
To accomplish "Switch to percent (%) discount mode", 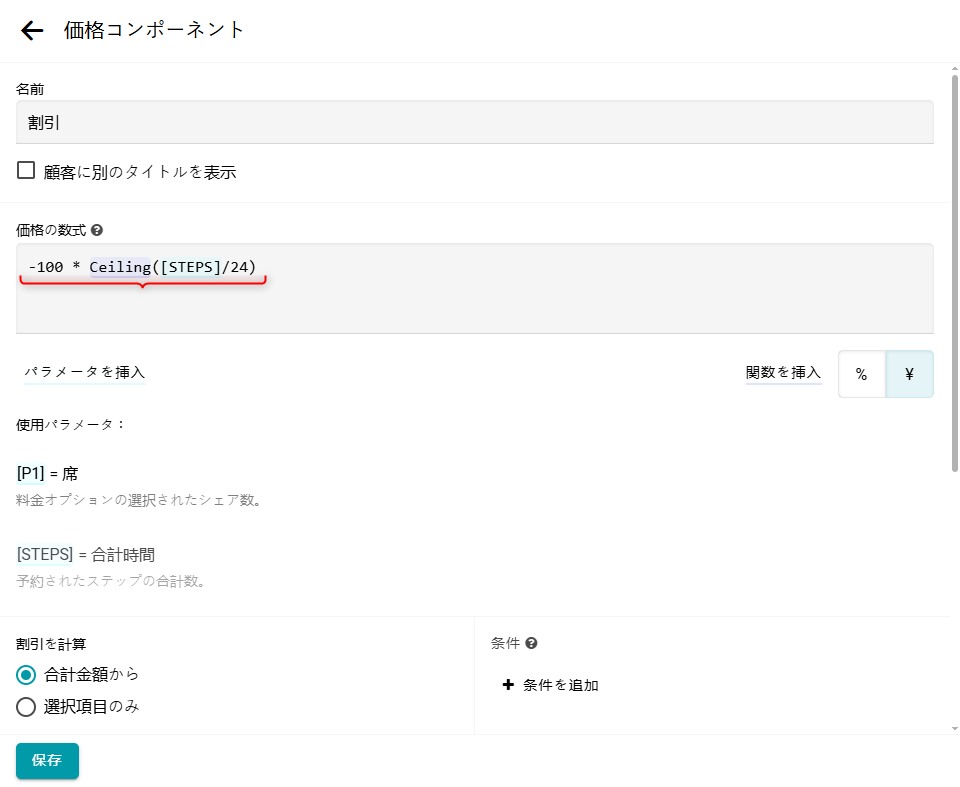I will [861, 374].
